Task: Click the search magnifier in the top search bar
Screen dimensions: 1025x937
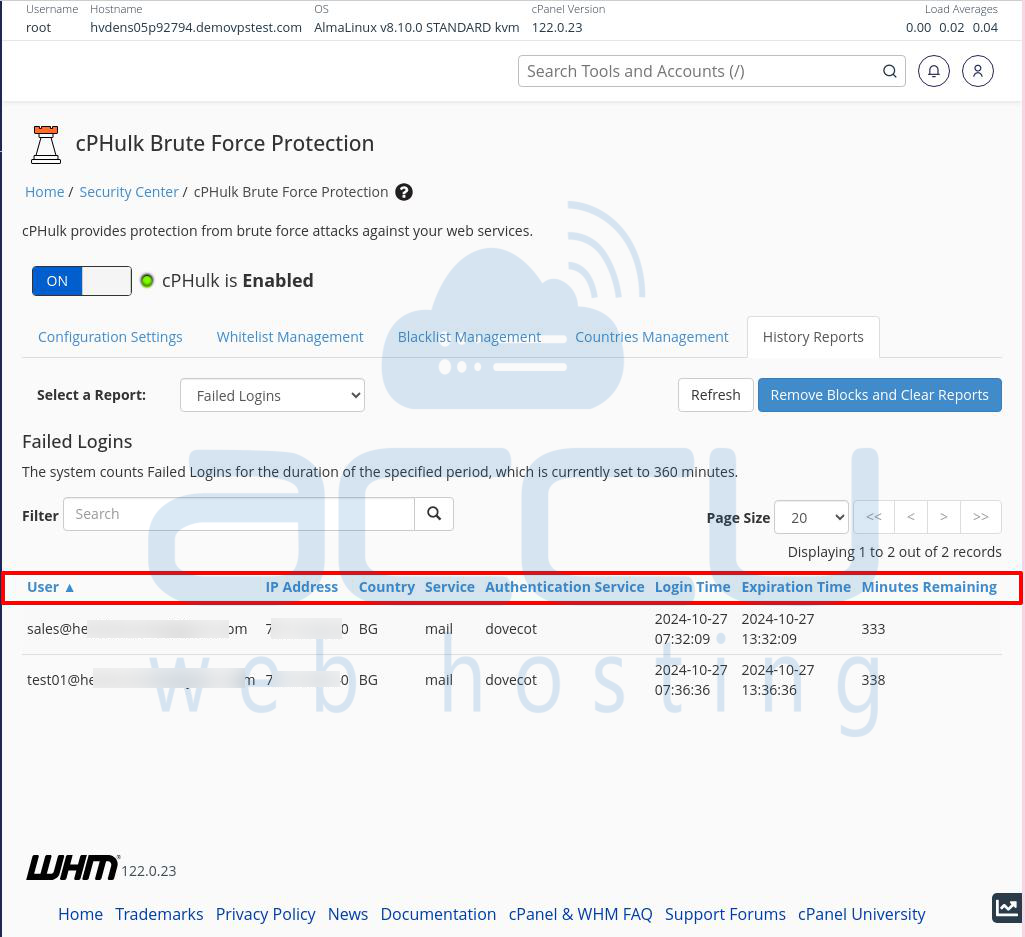Action: tap(890, 71)
